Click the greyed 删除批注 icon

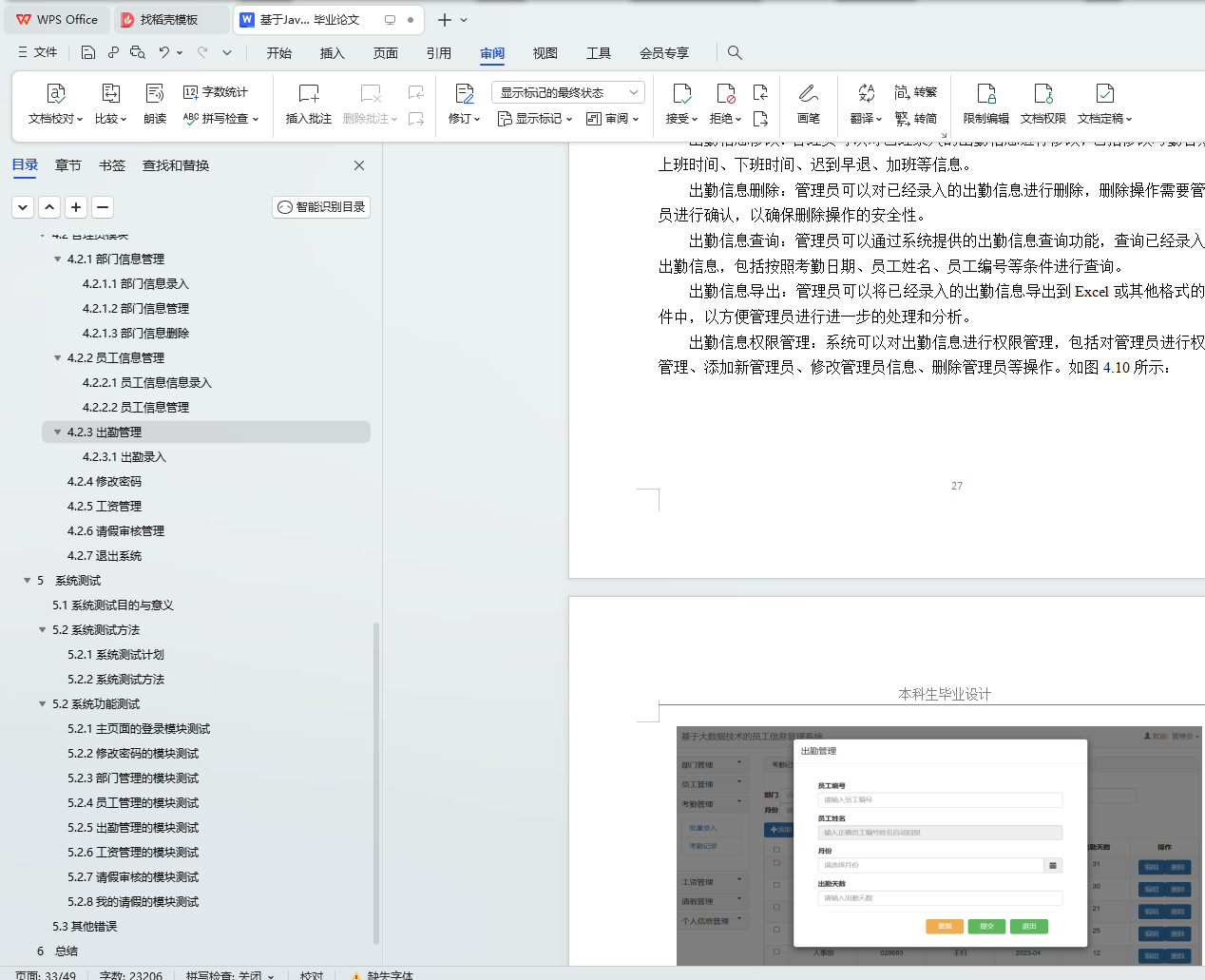coord(371,93)
